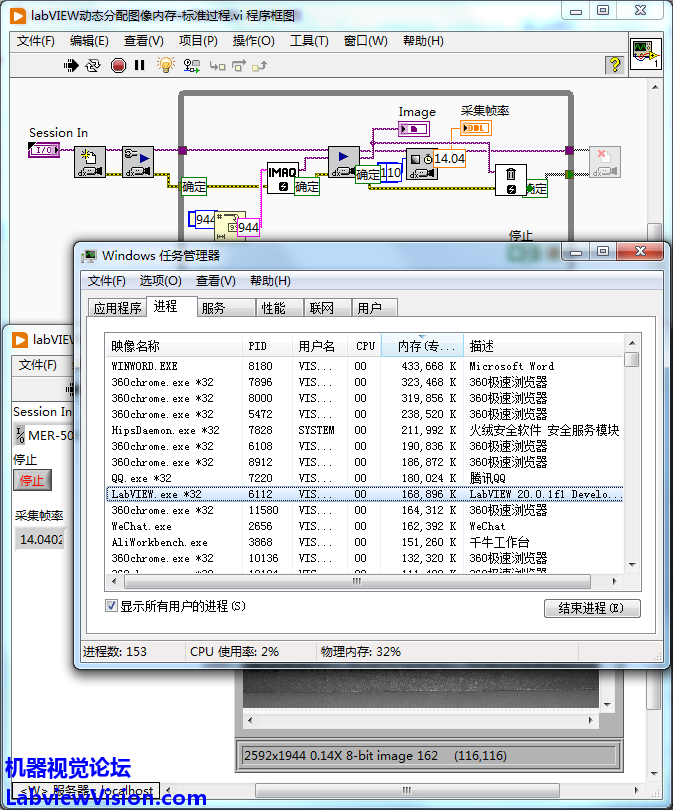This screenshot has height=810, width=673.
Task: Select the frame rate timer node
Action: pyautogui.click(x=422, y=164)
